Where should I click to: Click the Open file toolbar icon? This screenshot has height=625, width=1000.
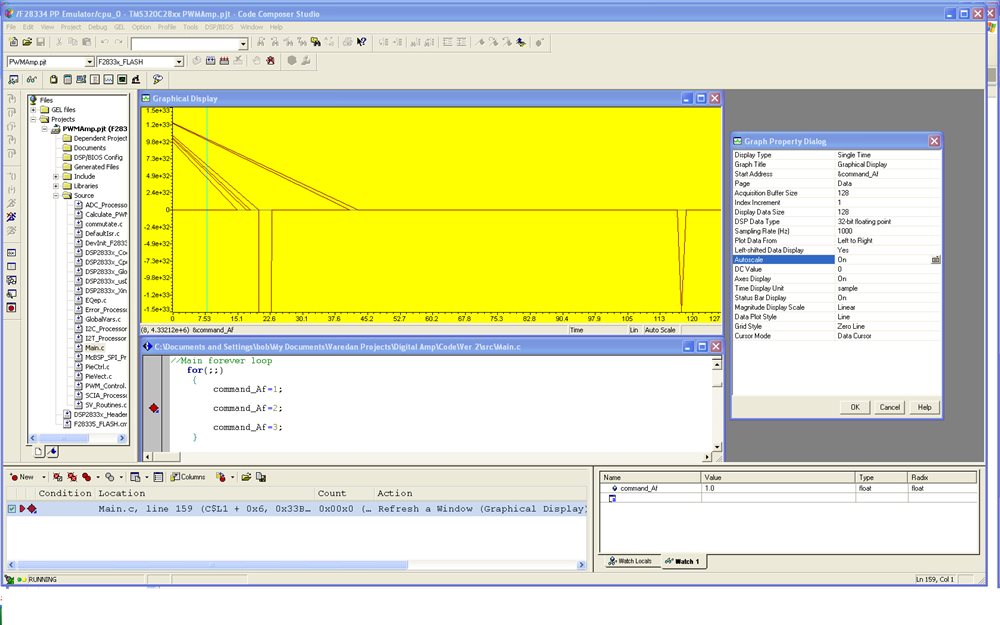pyautogui.click(x=27, y=42)
